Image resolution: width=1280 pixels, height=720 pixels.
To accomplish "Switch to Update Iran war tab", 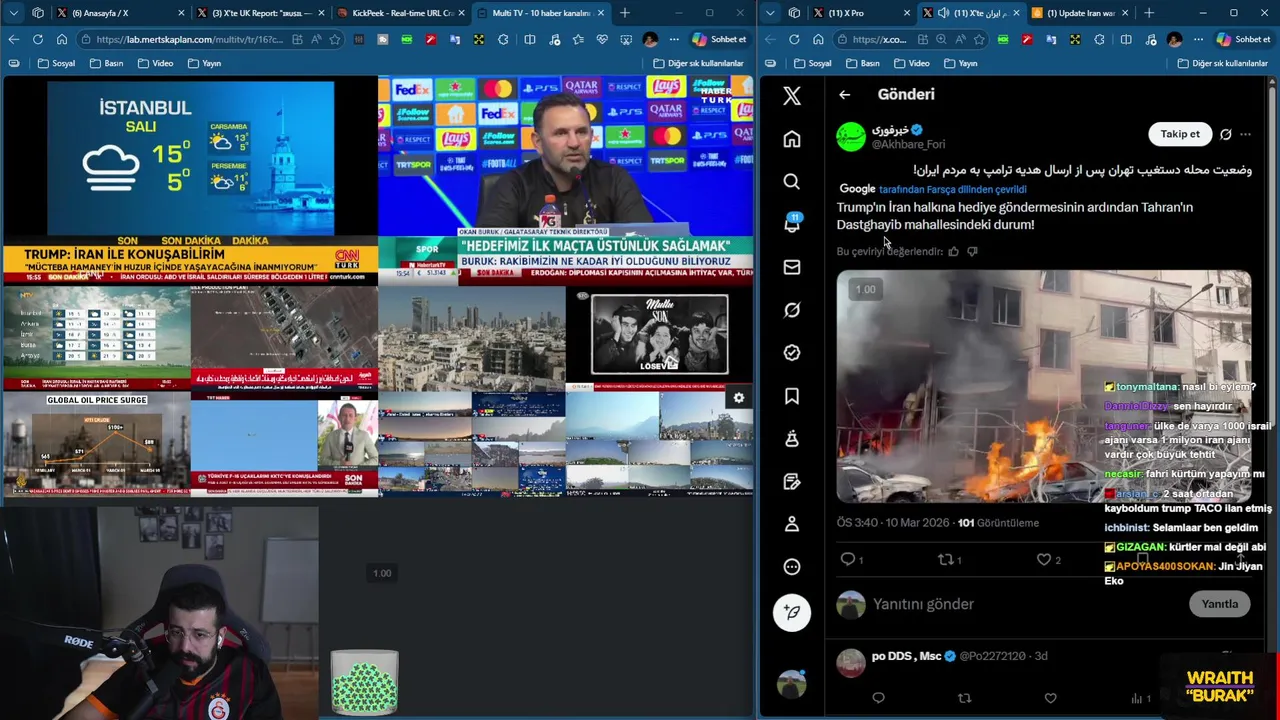I will (1078, 13).
